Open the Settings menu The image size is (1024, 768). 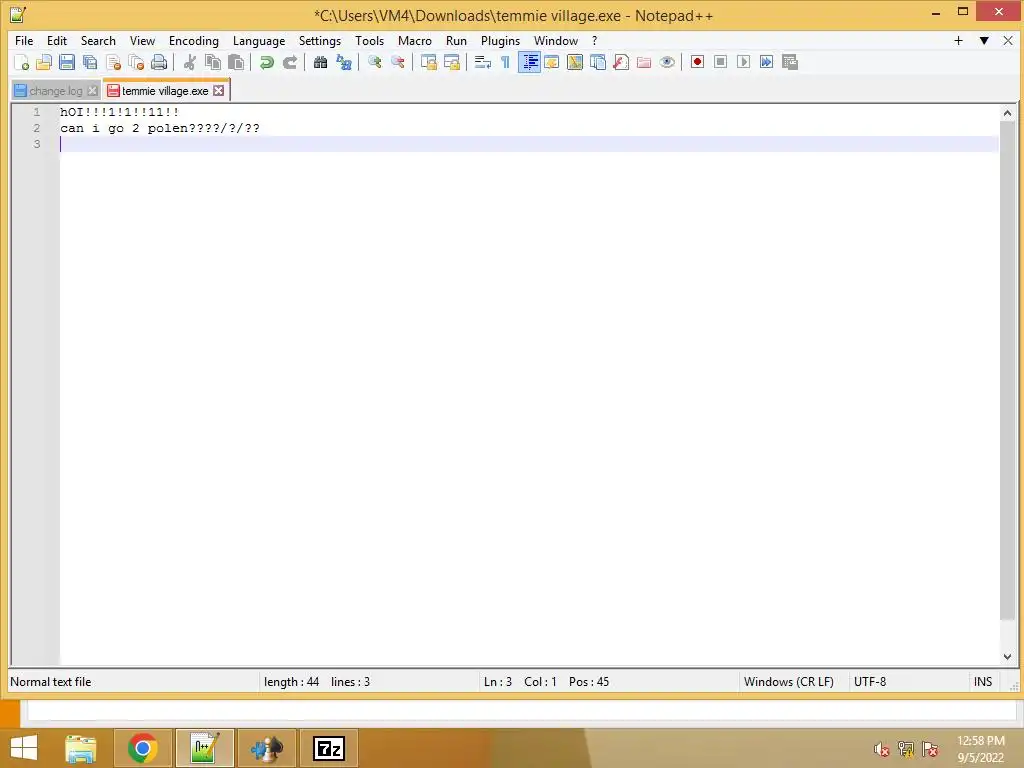coord(320,40)
